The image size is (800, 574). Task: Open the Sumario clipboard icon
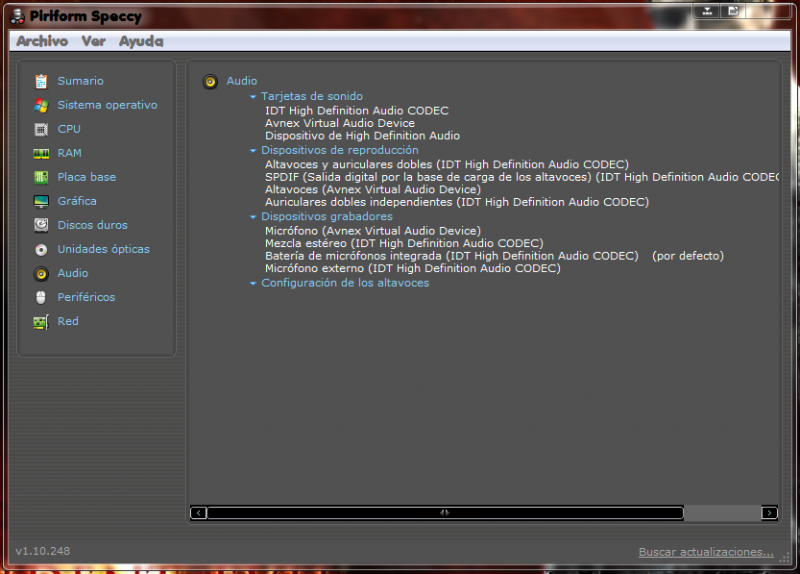point(41,81)
